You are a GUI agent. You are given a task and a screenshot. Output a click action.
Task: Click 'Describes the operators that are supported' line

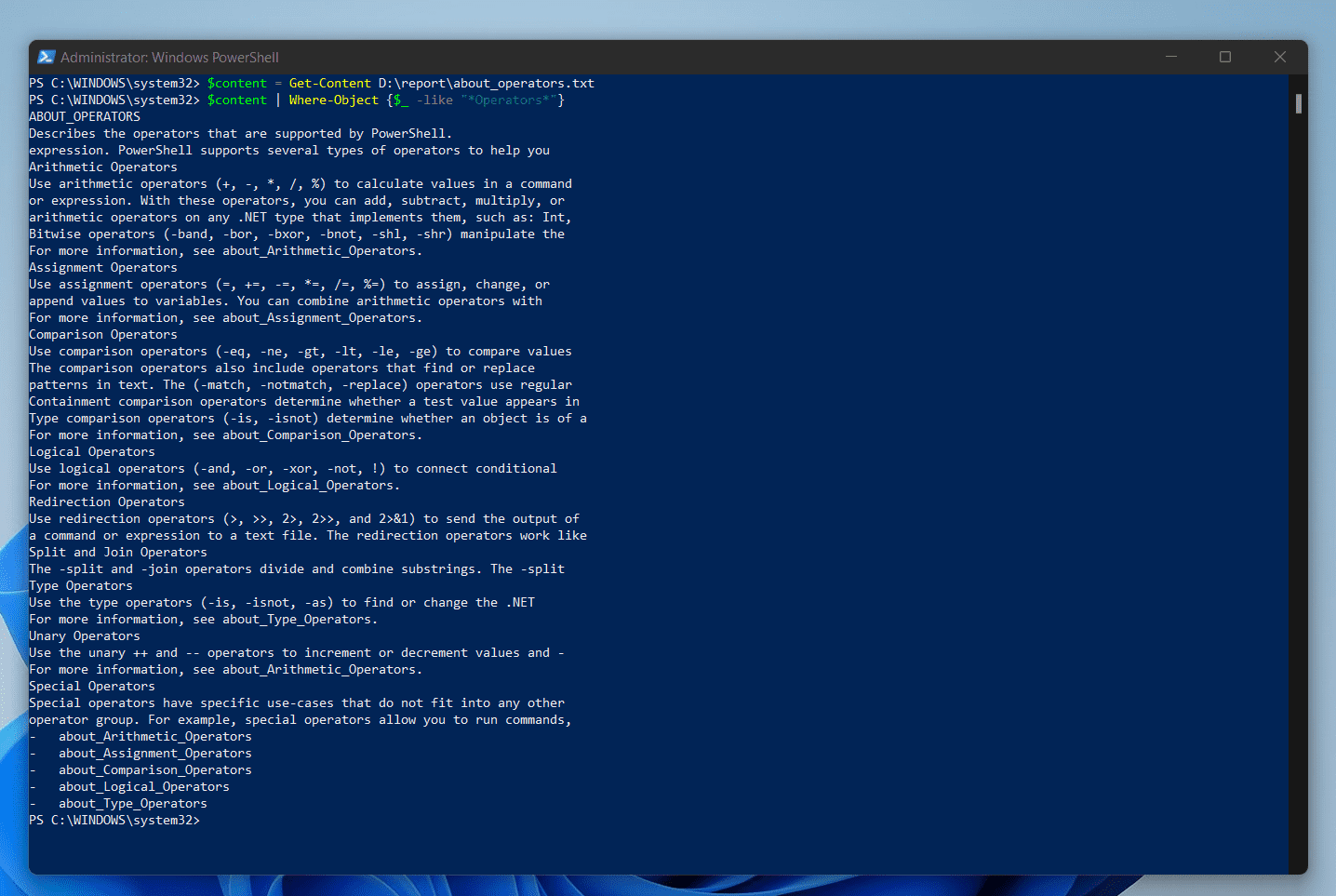point(241,134)
